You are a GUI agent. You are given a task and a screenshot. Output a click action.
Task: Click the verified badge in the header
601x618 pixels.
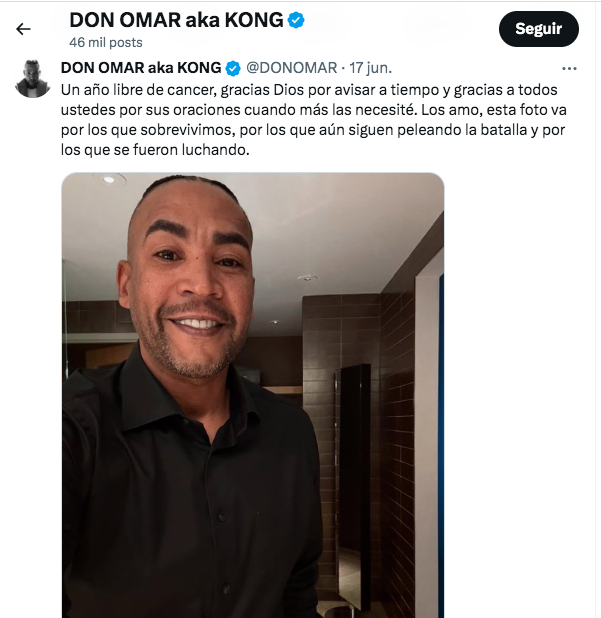pyautogui.click(x=296, y=20)
